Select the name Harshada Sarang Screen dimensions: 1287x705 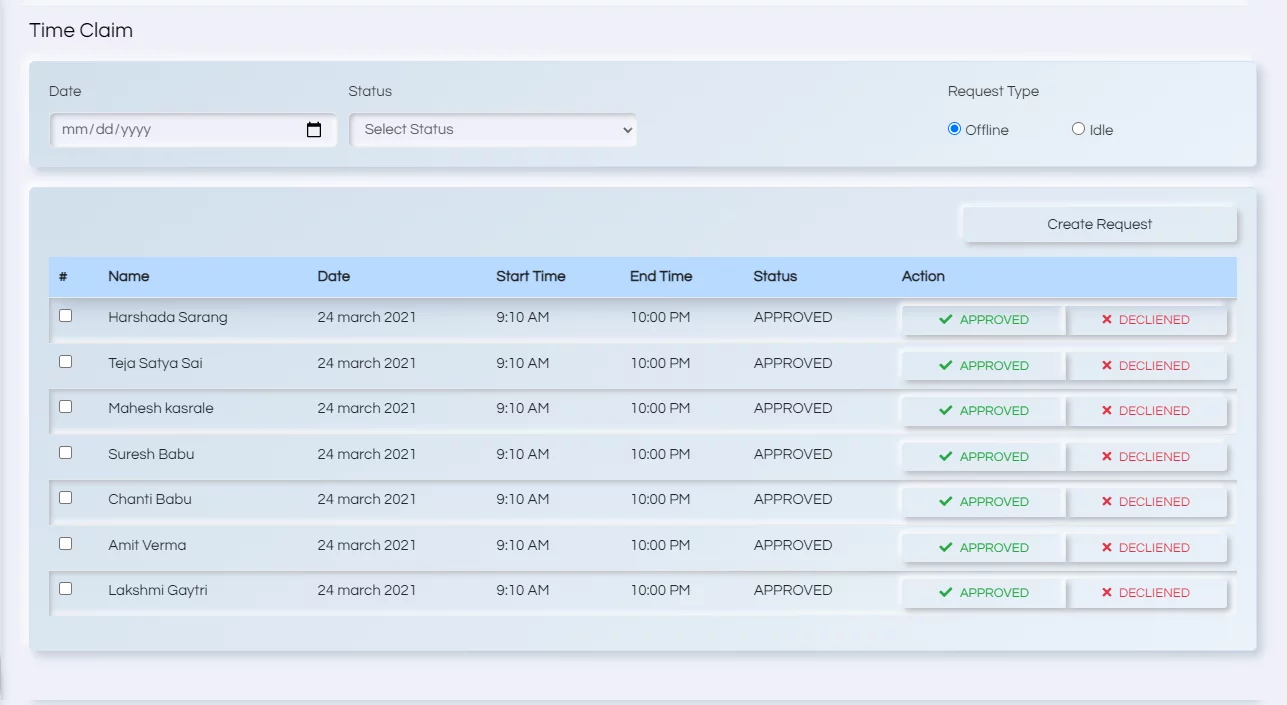tap(168, 317)
